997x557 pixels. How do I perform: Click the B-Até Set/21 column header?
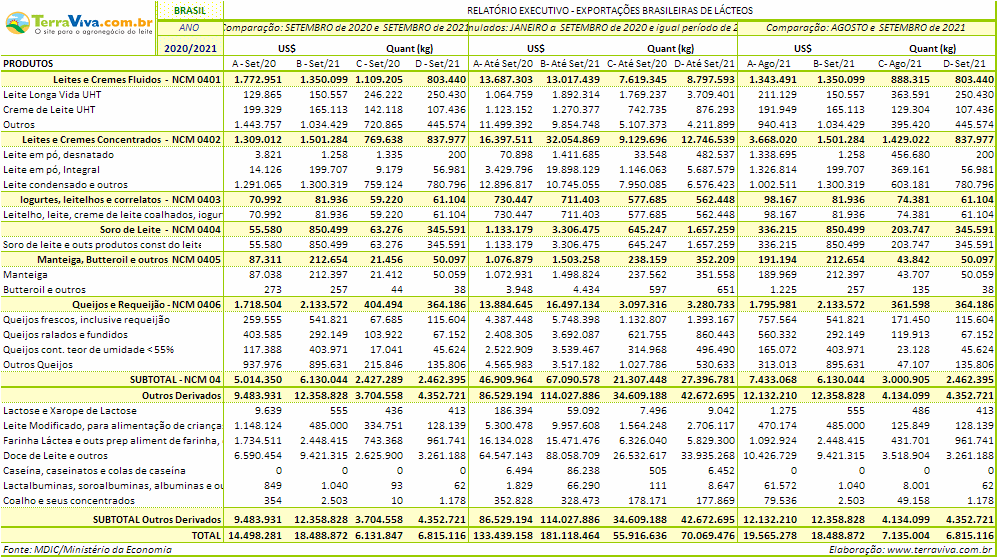point(570,64)
